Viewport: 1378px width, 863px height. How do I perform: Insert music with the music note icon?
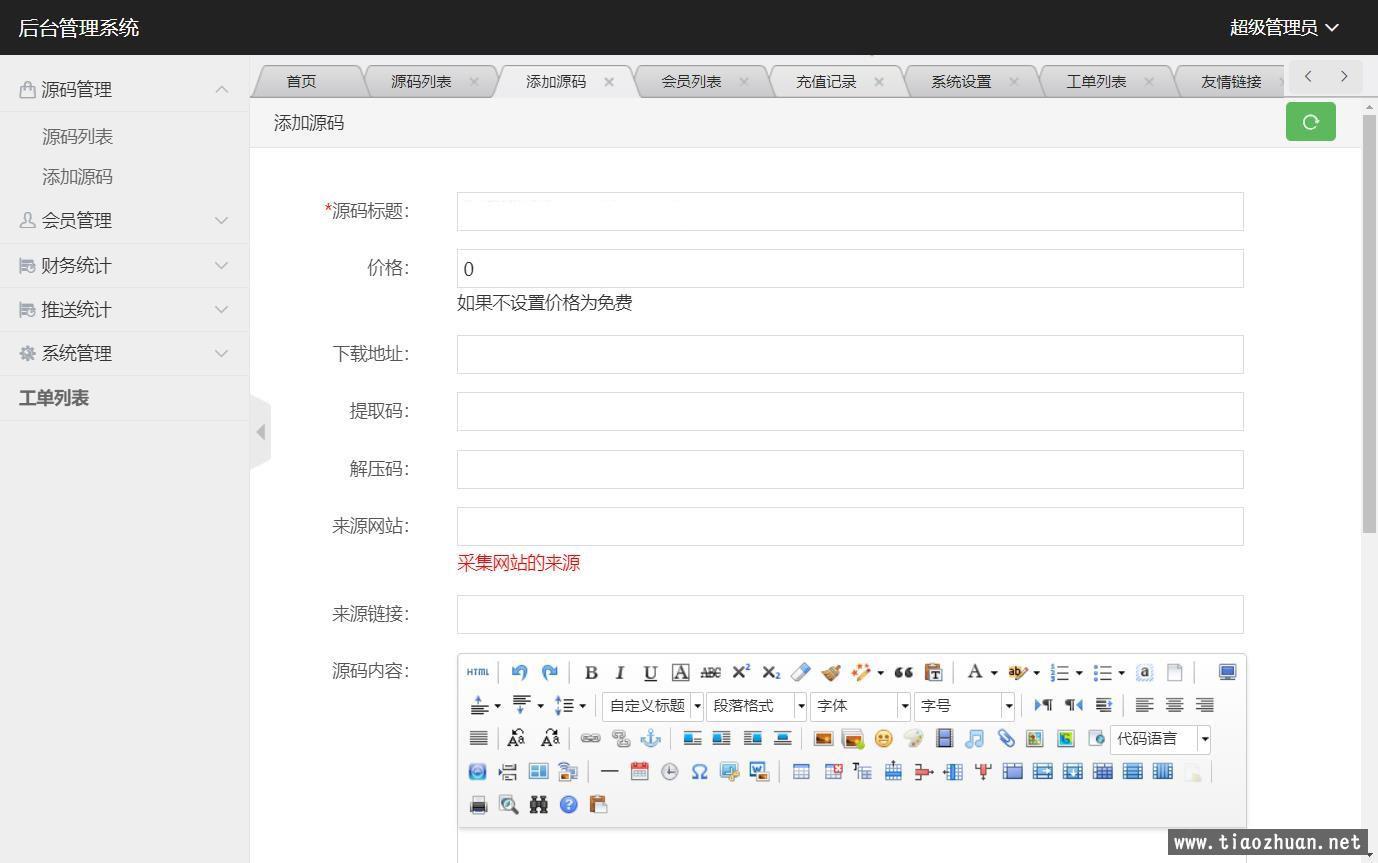(x=974, y=739)
